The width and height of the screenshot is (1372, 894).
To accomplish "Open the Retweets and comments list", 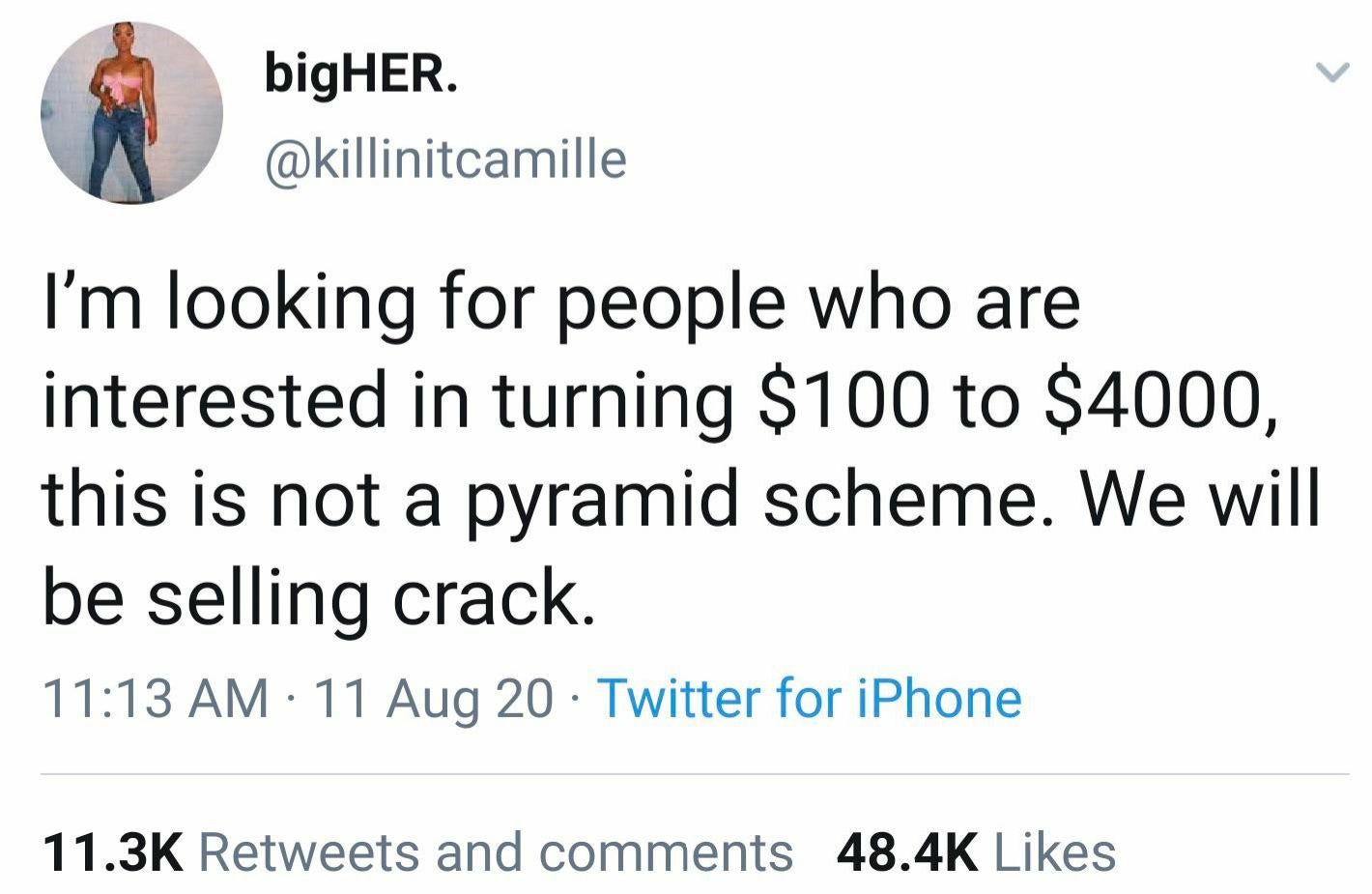I will pos(497,852).
